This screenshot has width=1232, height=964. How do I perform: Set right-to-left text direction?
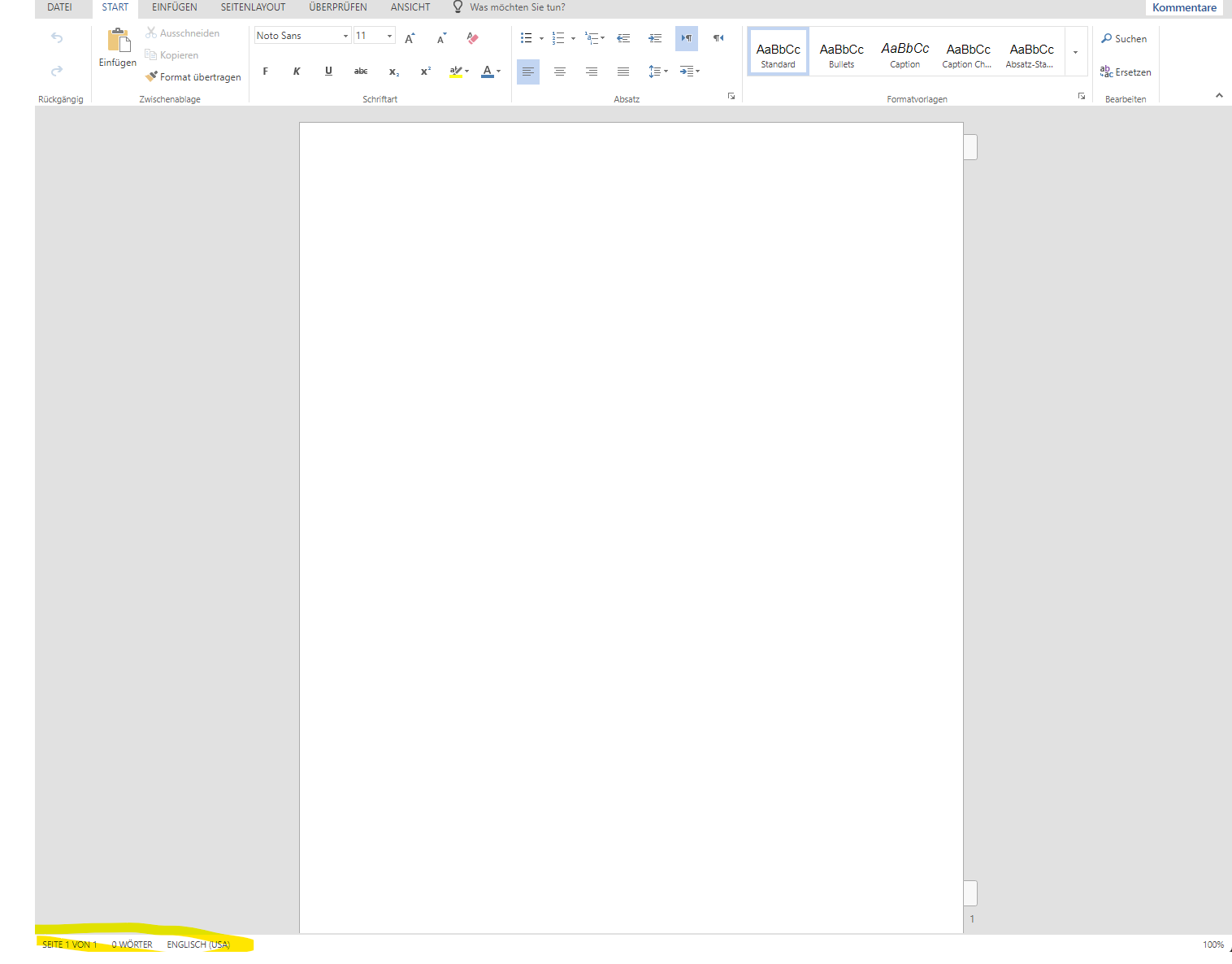718,38
